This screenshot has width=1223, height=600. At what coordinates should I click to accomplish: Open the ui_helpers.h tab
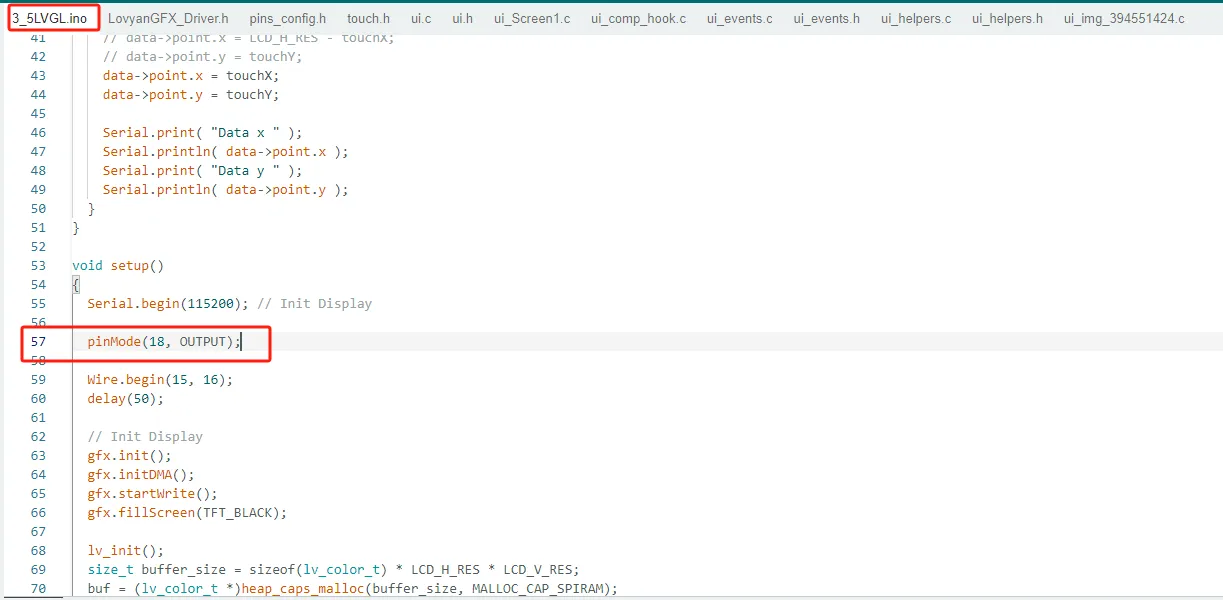click(1007, 18)
